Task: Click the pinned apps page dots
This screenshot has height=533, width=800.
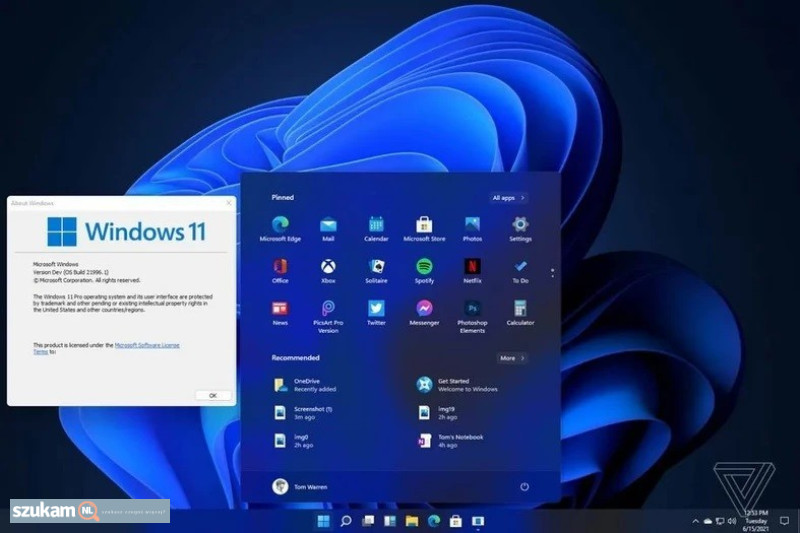Action: [553, 273]
